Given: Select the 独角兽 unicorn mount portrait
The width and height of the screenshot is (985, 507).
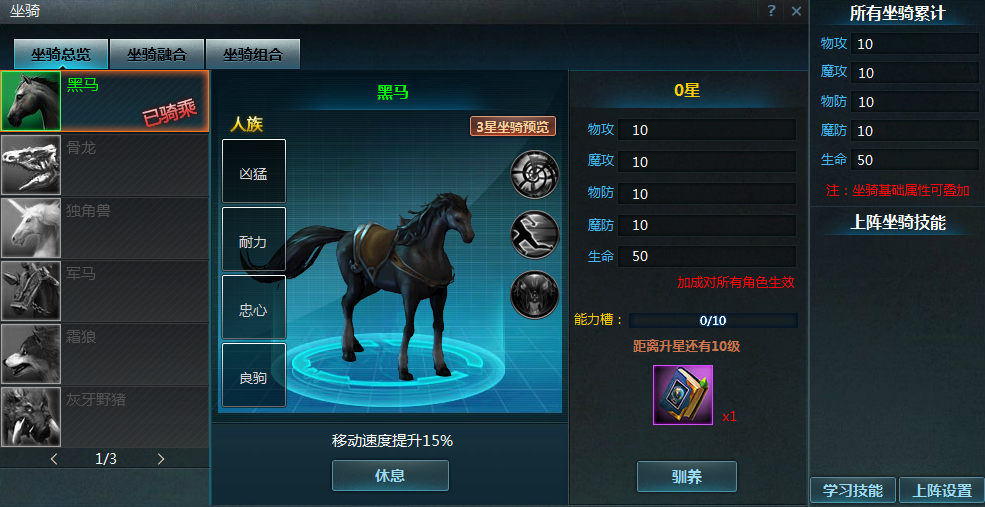Looking at the screenshot, I should point(31,227).
